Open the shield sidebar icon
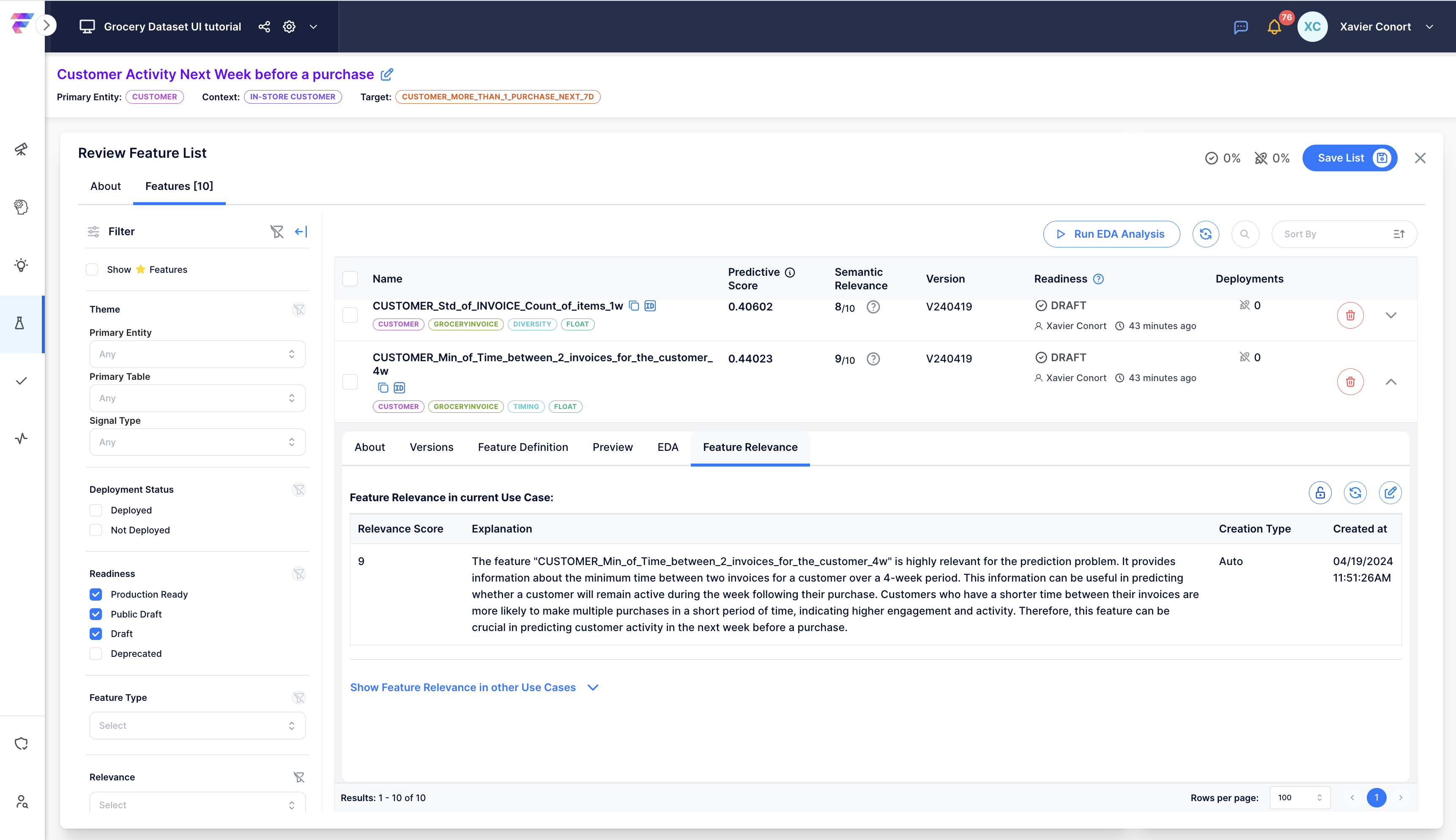This screenshot has width=1456, height=840. 21,744
